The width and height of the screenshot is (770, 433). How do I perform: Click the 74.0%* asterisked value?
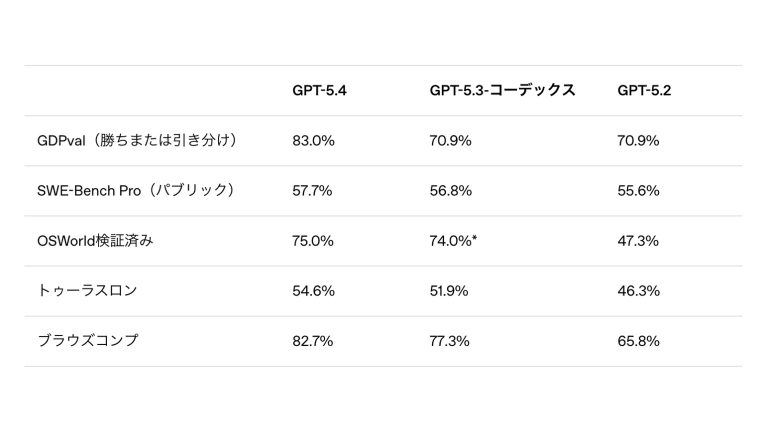(453, 240)
